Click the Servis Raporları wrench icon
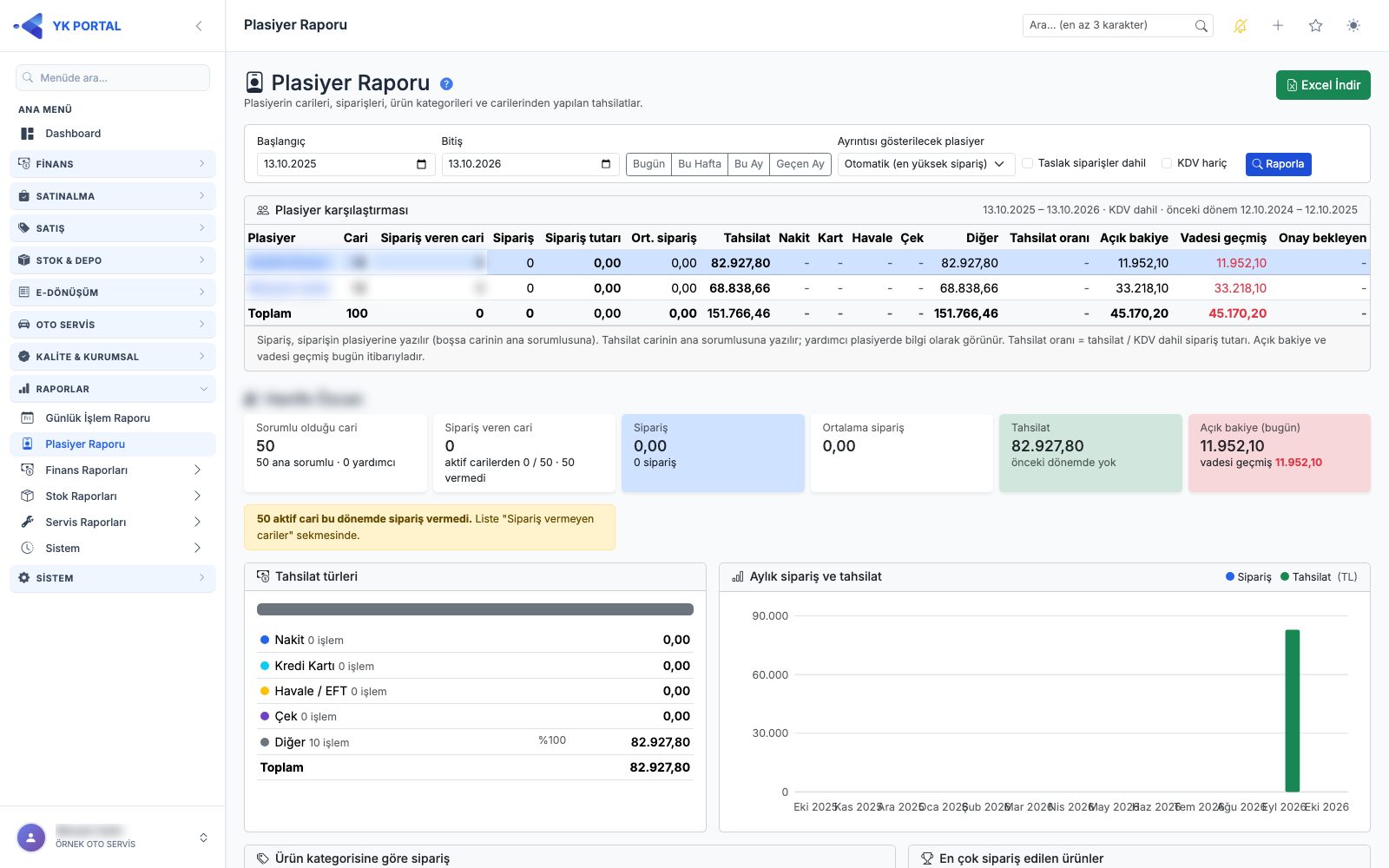The height and width of the screenshot is (868, 1389). coord(28,523)
